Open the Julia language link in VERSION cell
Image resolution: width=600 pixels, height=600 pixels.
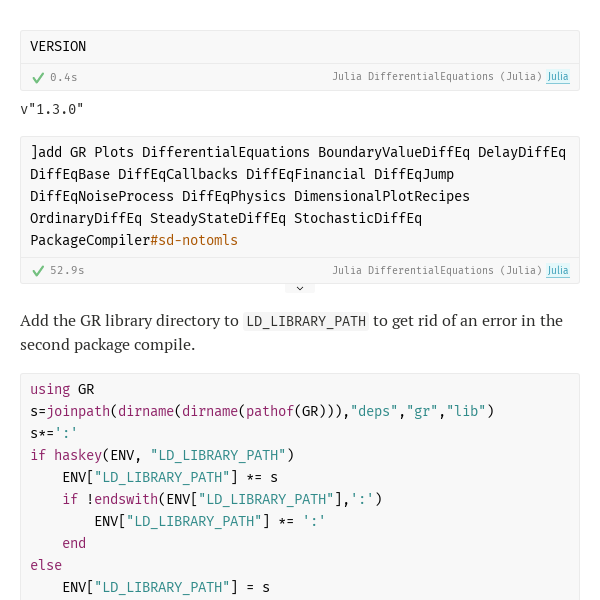coord(558,77)
